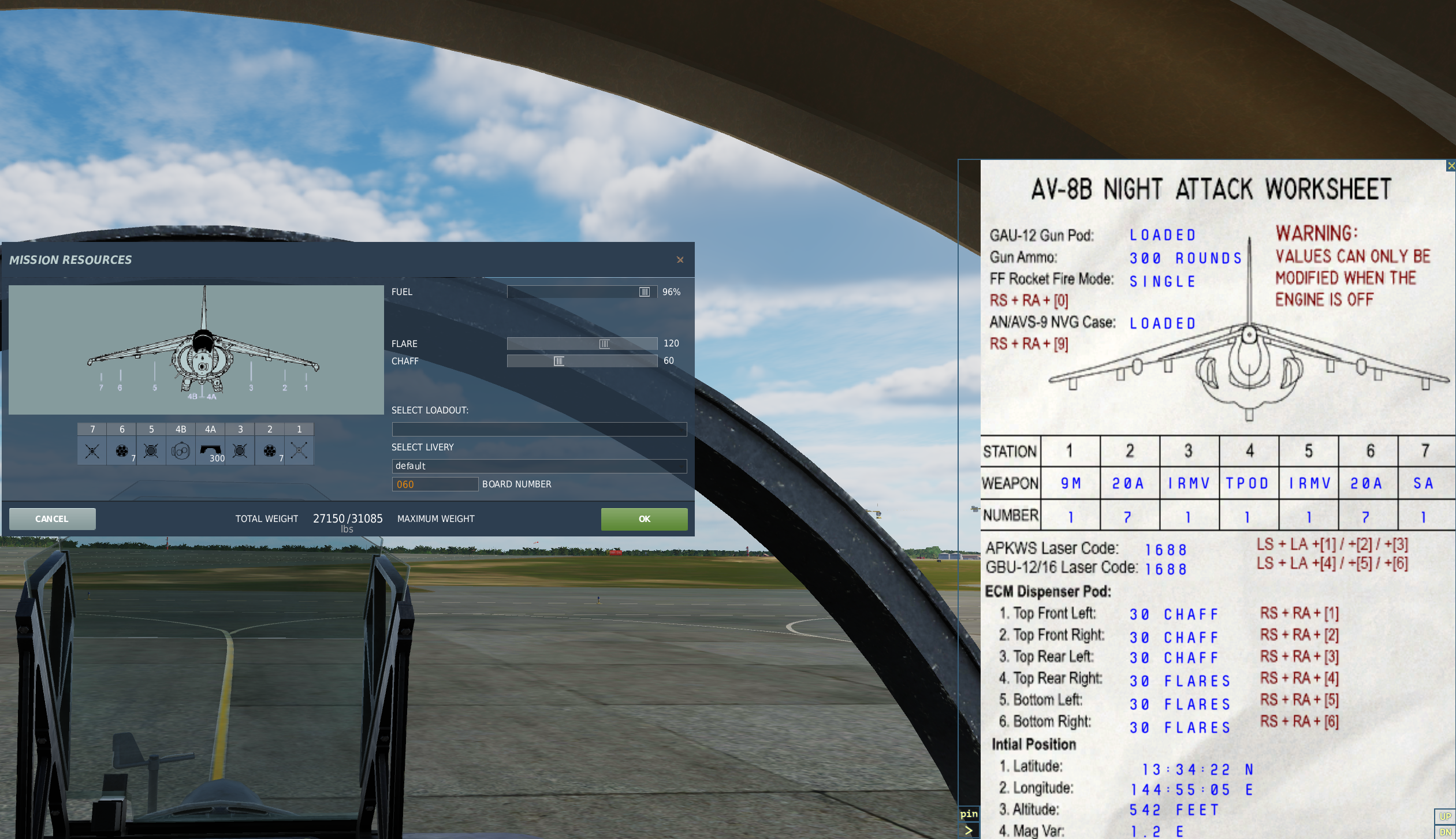Click station 7 pylon weapon icon
This screenshot has width=1456, height=839.
92,450
